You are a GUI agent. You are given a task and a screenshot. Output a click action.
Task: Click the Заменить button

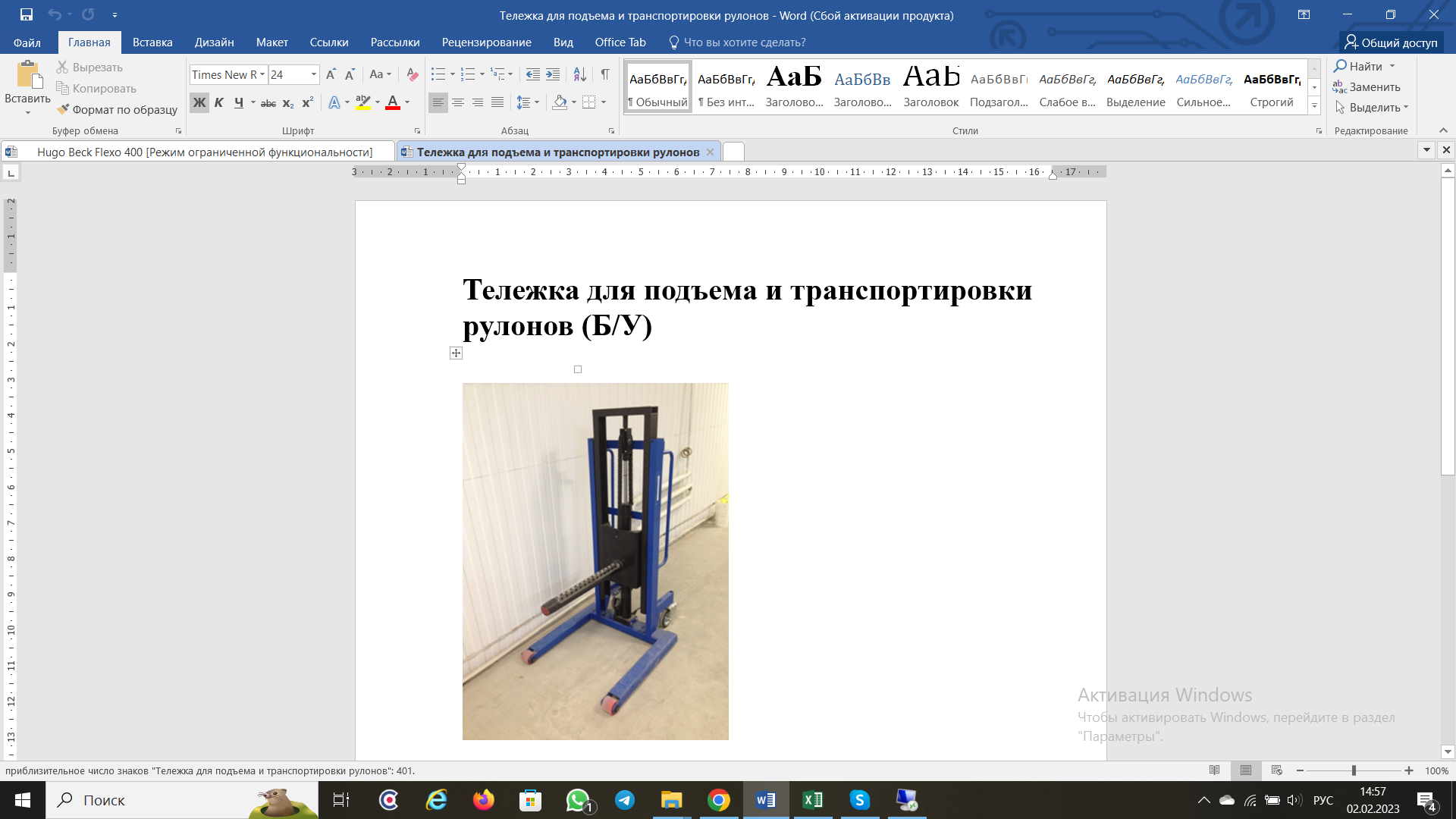coord(1367,87)
